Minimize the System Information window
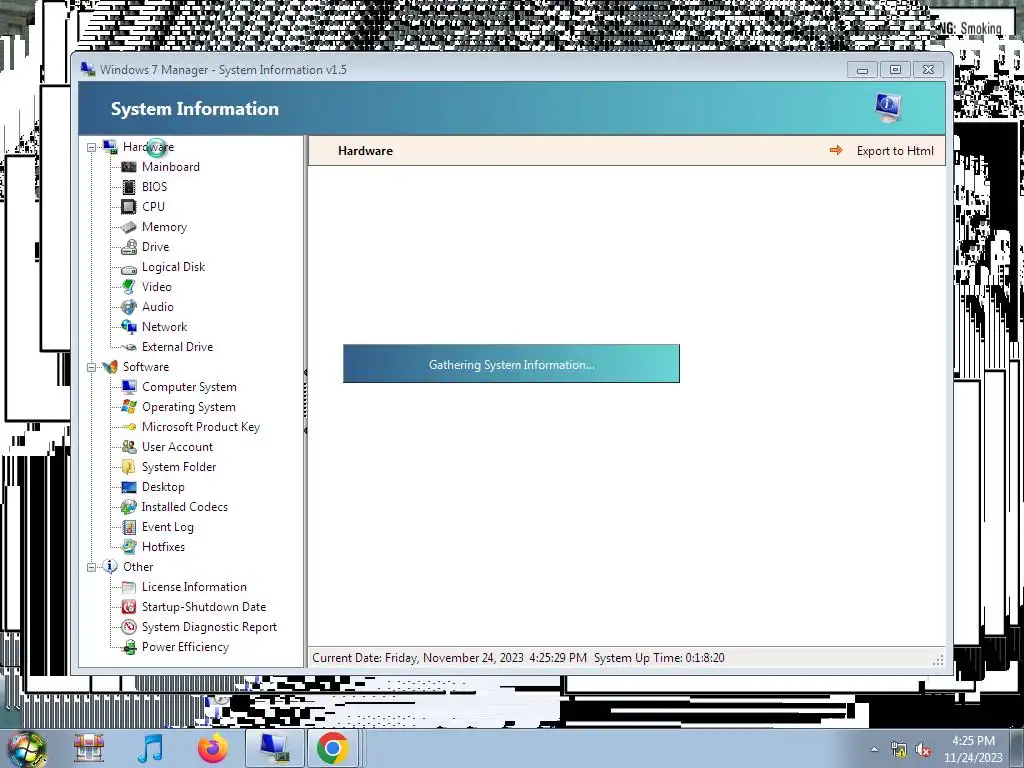1024x768 pixels. pos(862,70)
